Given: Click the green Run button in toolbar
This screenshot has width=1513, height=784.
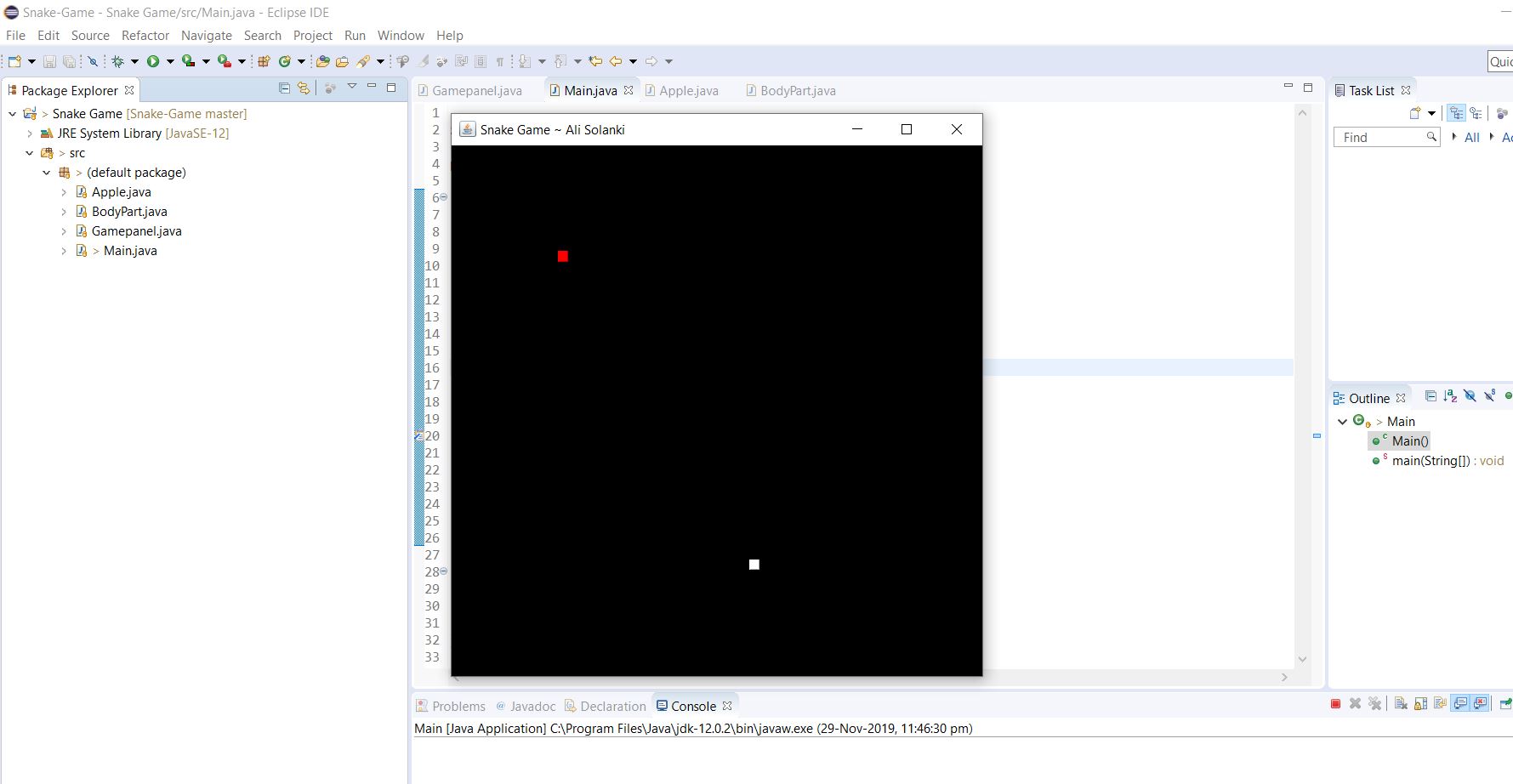Looking at the screenshot, I should [x=153, y=61].
